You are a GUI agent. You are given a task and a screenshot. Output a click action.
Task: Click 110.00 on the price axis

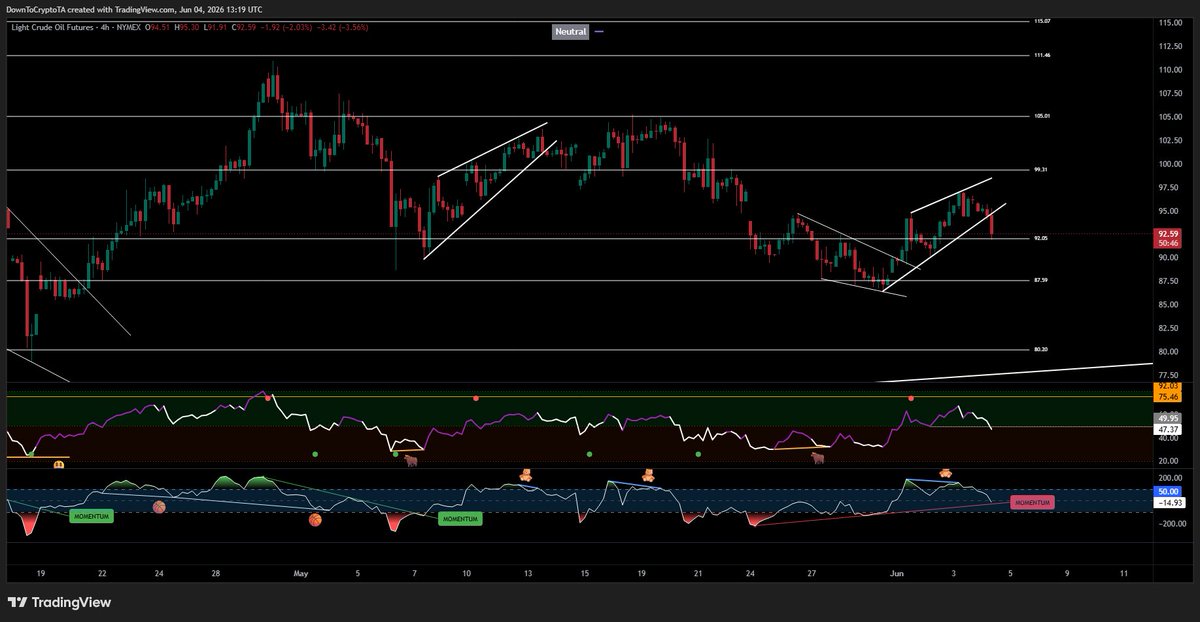pos(1172,70)
